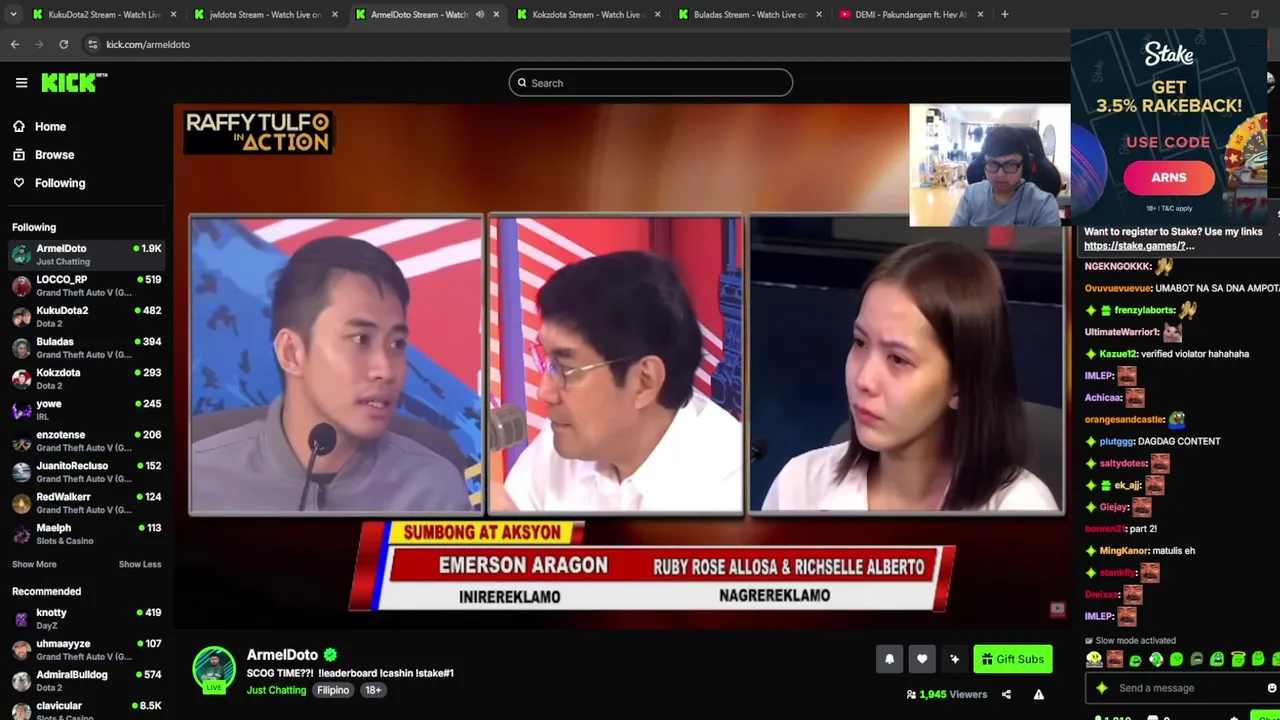Viewport: 1280px width, 720px height.
Task: Open Maelph Slots & Casino channel
Action: click(x=87, y=534)
